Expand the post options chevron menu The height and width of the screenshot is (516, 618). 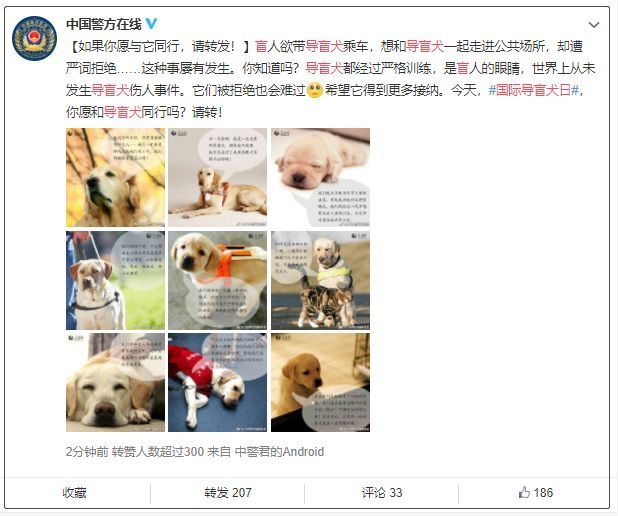click(x=594, y=25)
